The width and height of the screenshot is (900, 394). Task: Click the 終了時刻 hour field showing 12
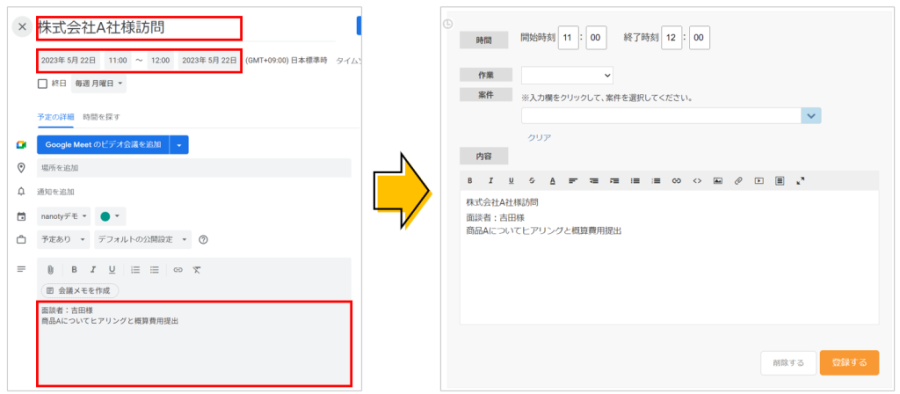point(671,38)
